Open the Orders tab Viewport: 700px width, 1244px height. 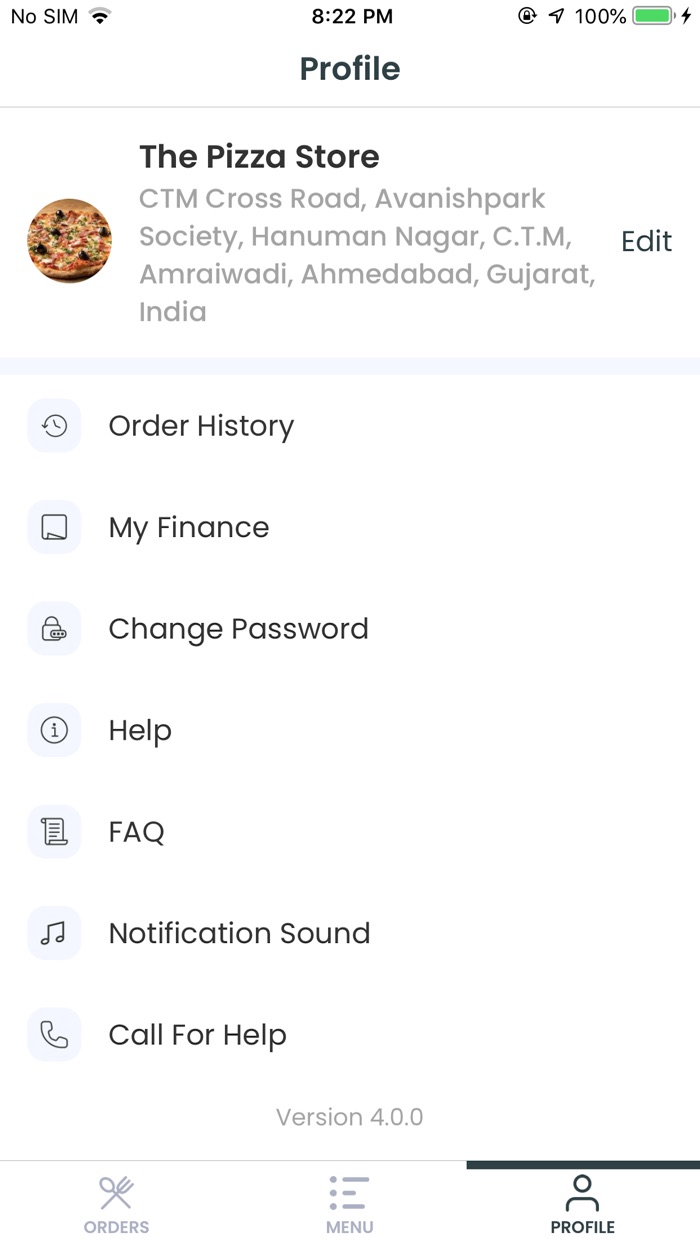(x=117, y=1204)
